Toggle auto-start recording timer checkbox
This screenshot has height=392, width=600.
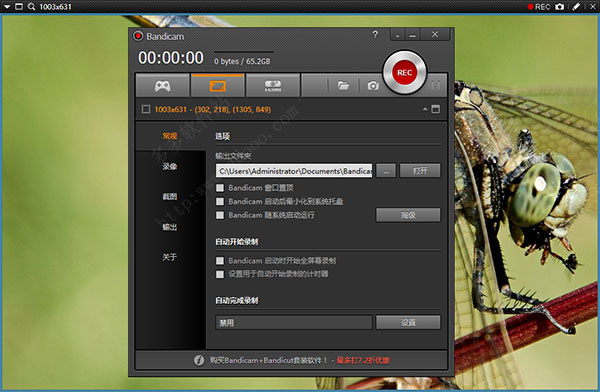pyautogui.click(x=220, y=274)
